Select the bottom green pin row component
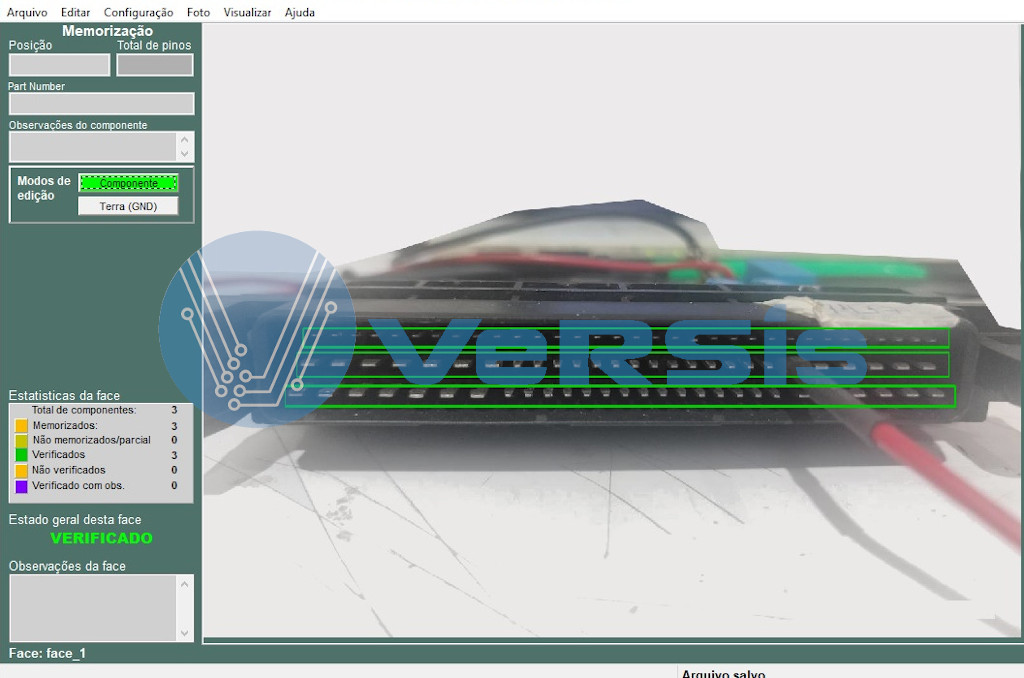Image resolution: width=1024 pixels, height=678 pixels. (x=620, y=396)
